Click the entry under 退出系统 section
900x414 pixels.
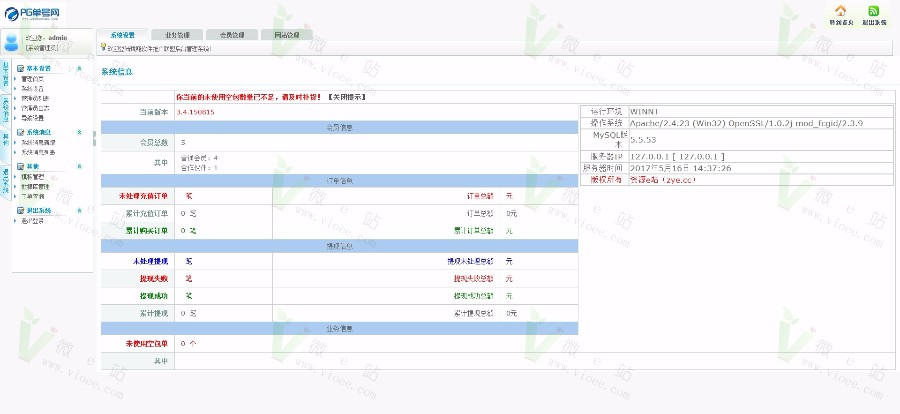(32, 221)
